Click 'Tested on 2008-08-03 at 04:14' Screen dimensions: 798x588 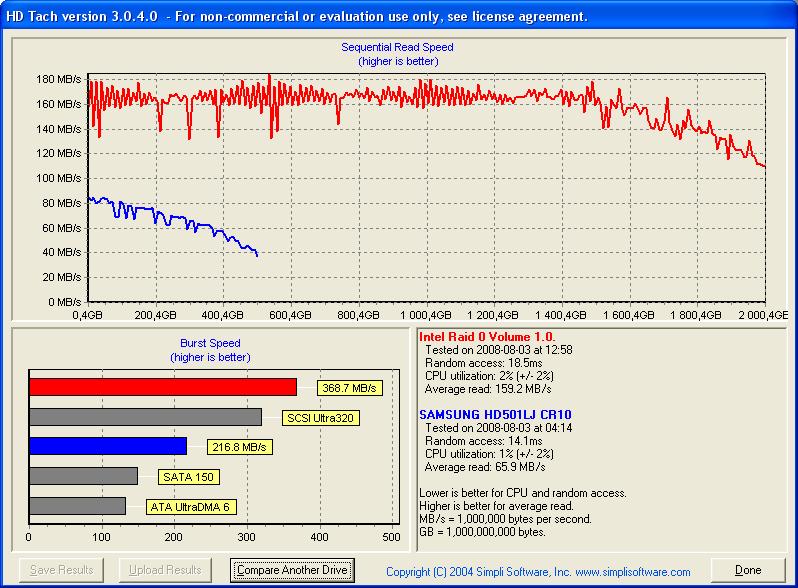499,428
